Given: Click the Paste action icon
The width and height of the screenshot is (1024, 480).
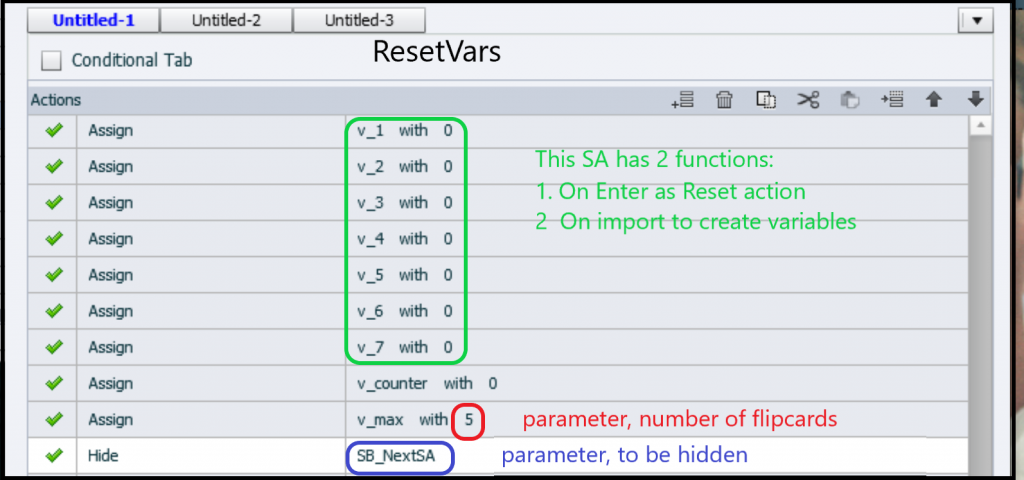Looking at the screenshot, I should click(849, 100).
